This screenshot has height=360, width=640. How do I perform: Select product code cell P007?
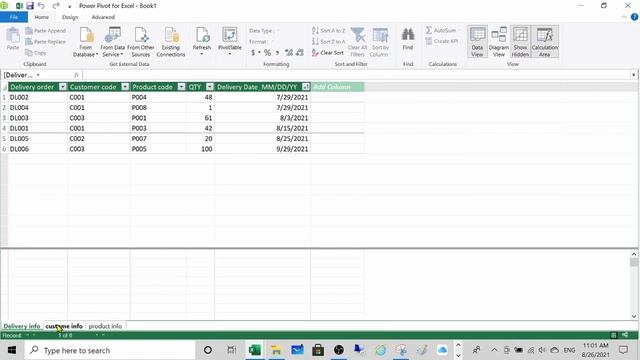point(158,139)
